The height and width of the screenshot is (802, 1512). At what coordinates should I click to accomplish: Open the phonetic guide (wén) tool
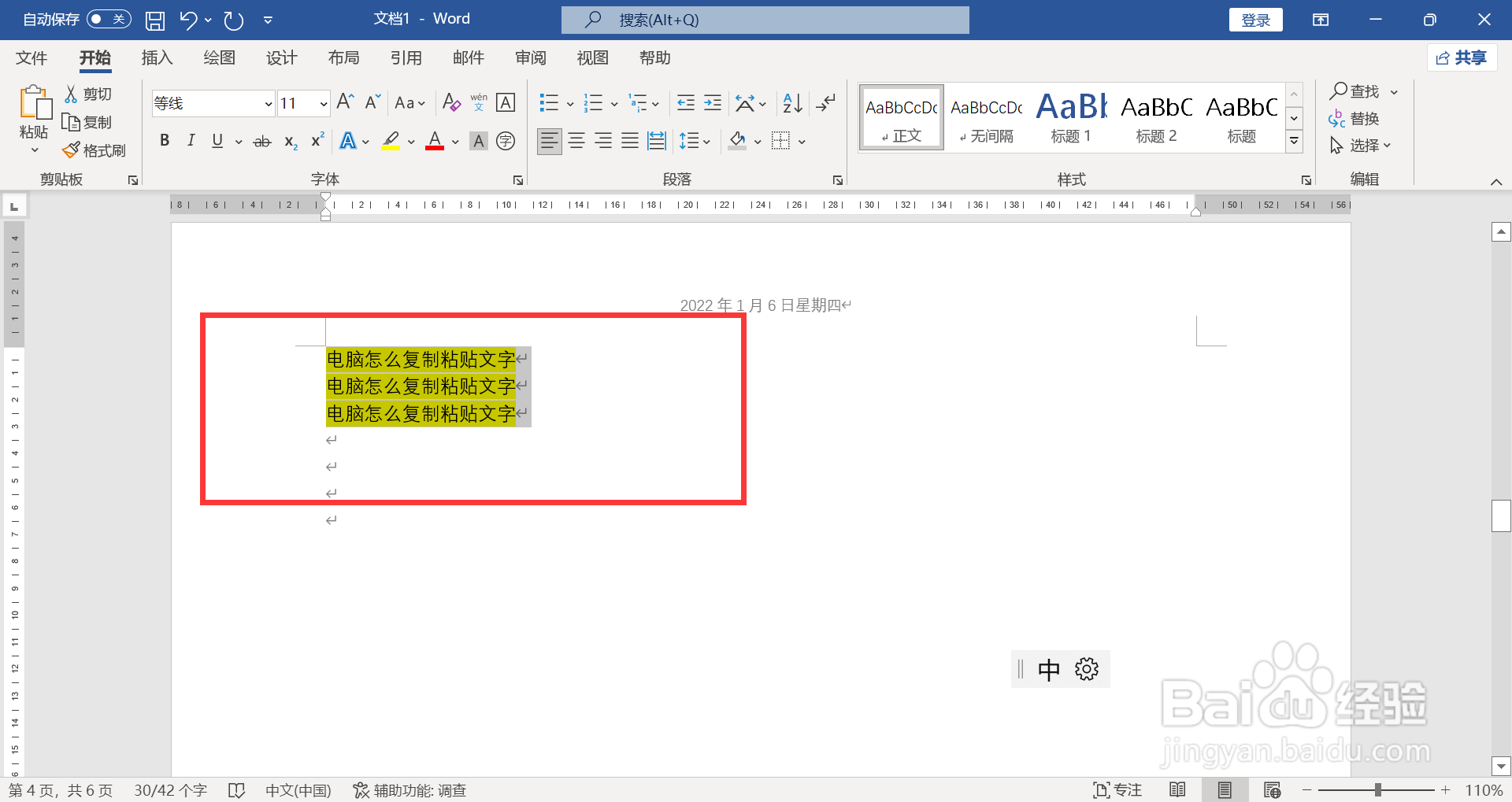[x=479, y=102]
